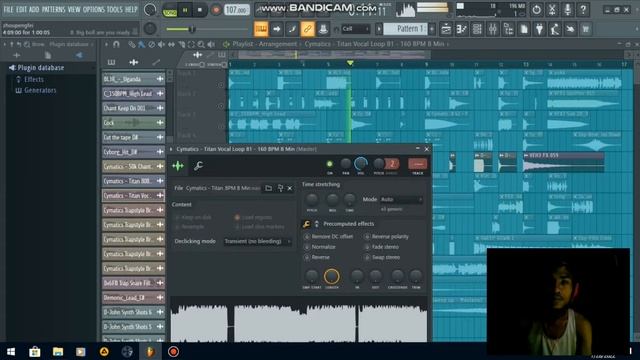
Task: Click the precomputed effects wrench icon
Action: click(x=306, y=224)
